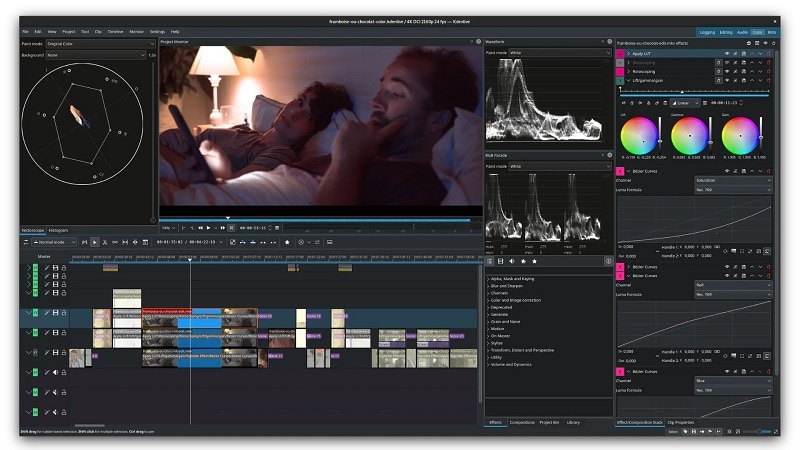Set zone in point in Project Monitor

pyautogui.click(x=184, y=228)
